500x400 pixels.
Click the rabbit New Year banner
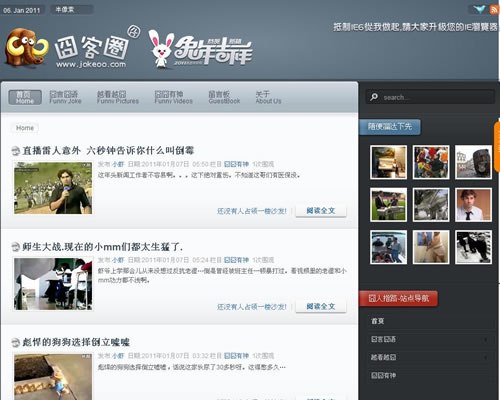coord(200,49)
